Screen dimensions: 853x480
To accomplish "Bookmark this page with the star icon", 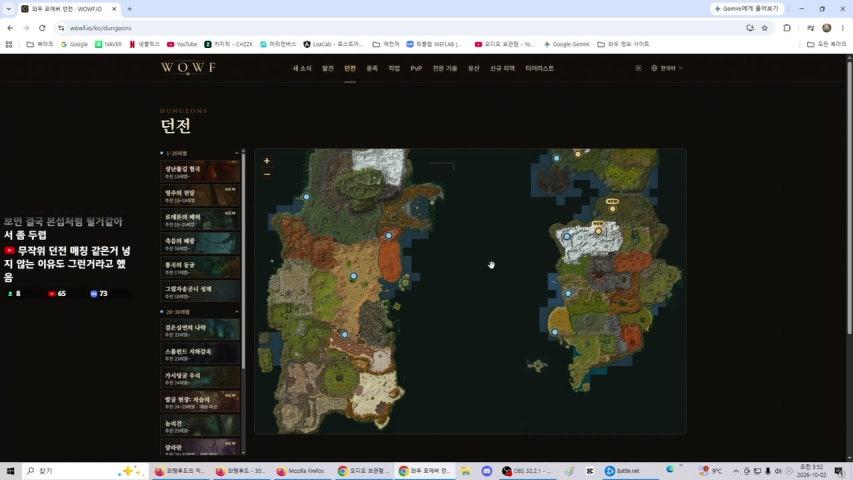I will 764,28.
